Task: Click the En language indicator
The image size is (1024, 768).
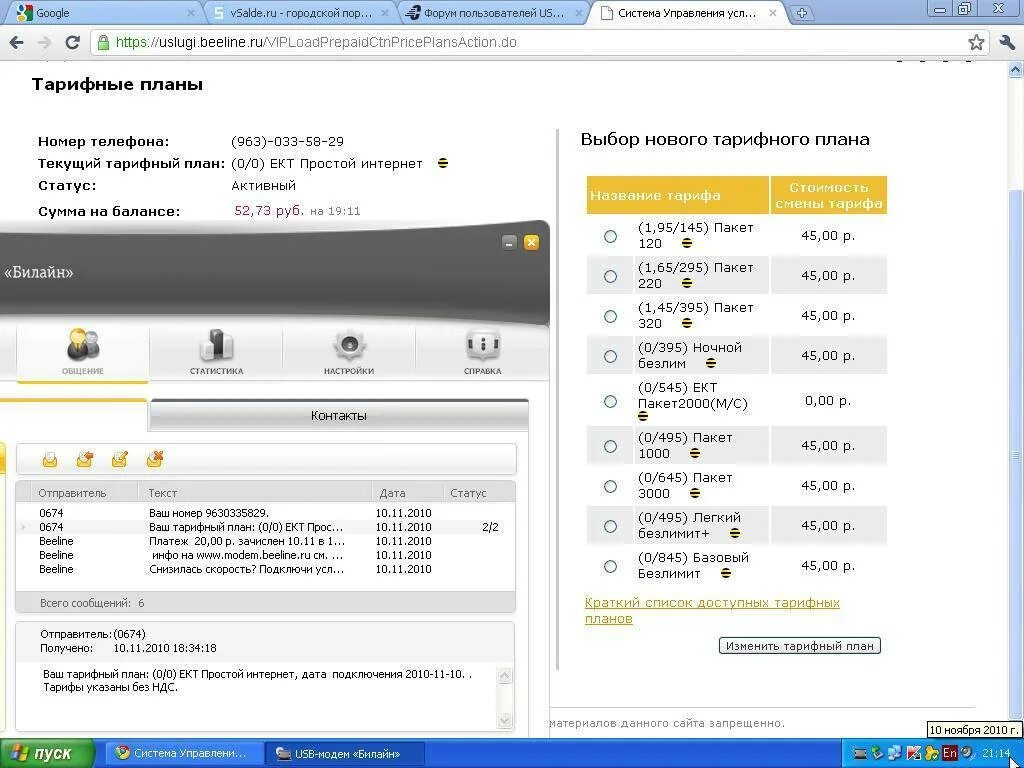Action: pos(950,754)
